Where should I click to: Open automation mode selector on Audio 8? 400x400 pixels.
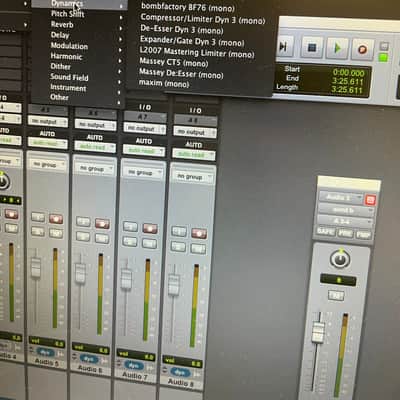point(194,155)
